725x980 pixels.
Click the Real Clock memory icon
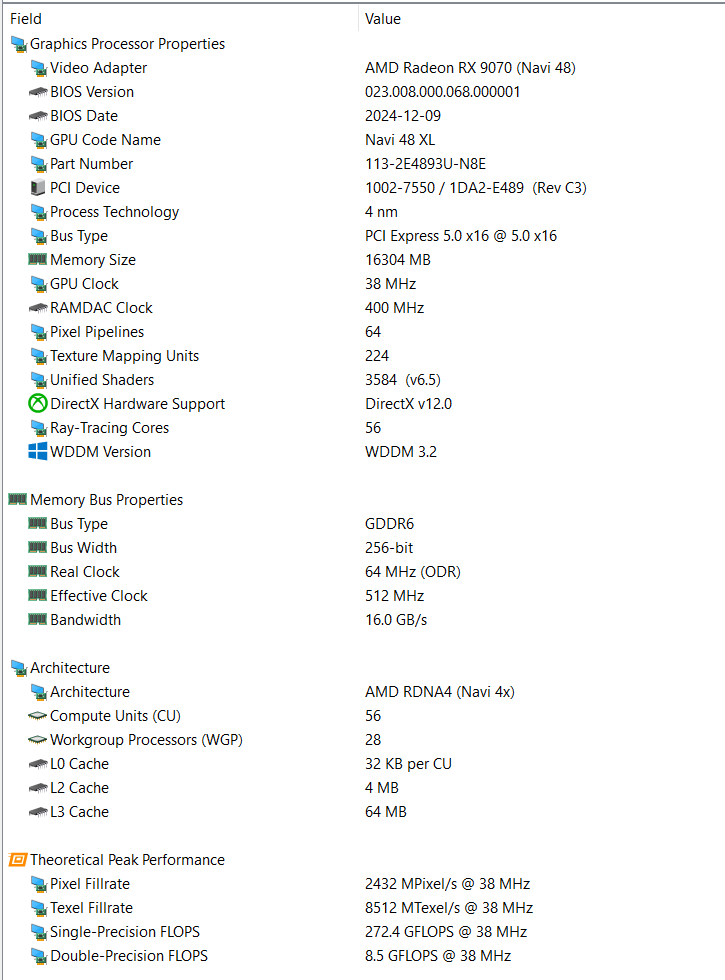point(38,571)
